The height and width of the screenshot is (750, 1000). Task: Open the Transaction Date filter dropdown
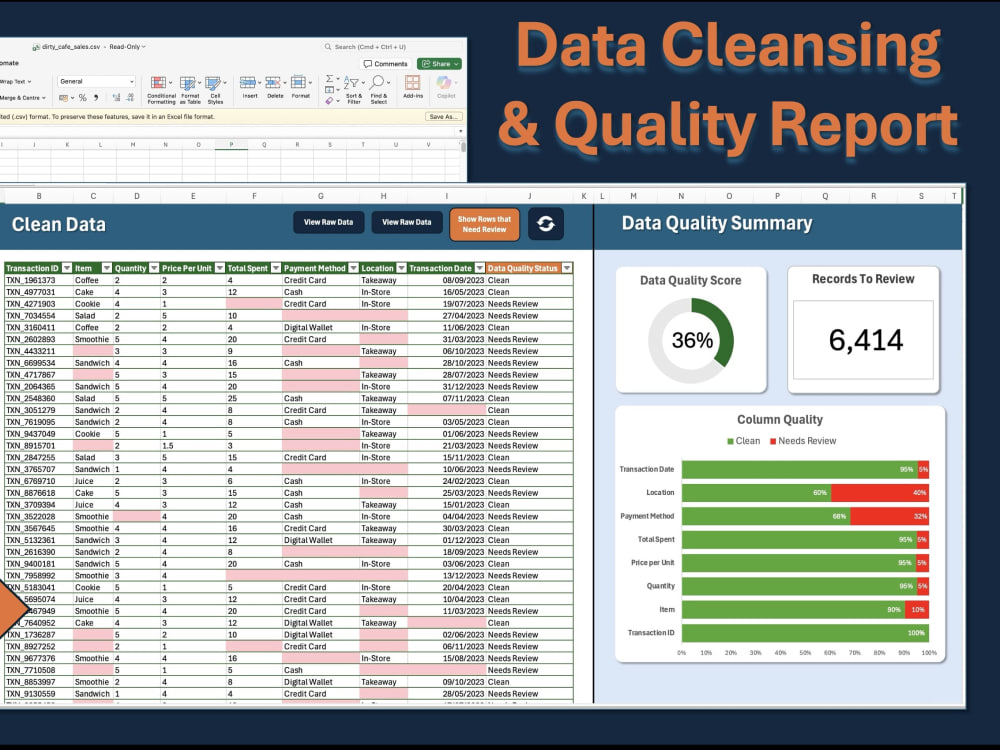(480, 268)
